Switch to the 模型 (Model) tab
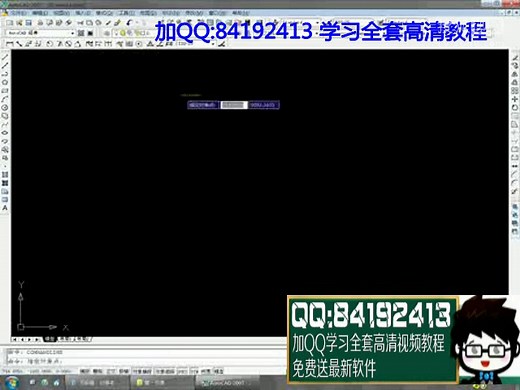 coord(49,339)
